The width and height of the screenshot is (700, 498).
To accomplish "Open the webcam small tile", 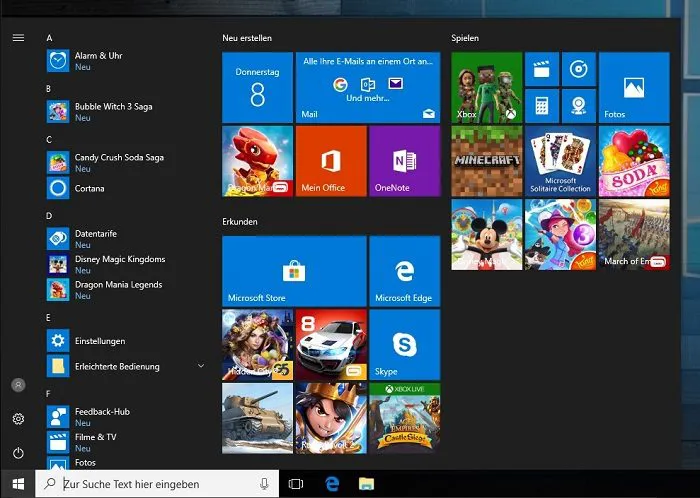I will click(579, 106).
